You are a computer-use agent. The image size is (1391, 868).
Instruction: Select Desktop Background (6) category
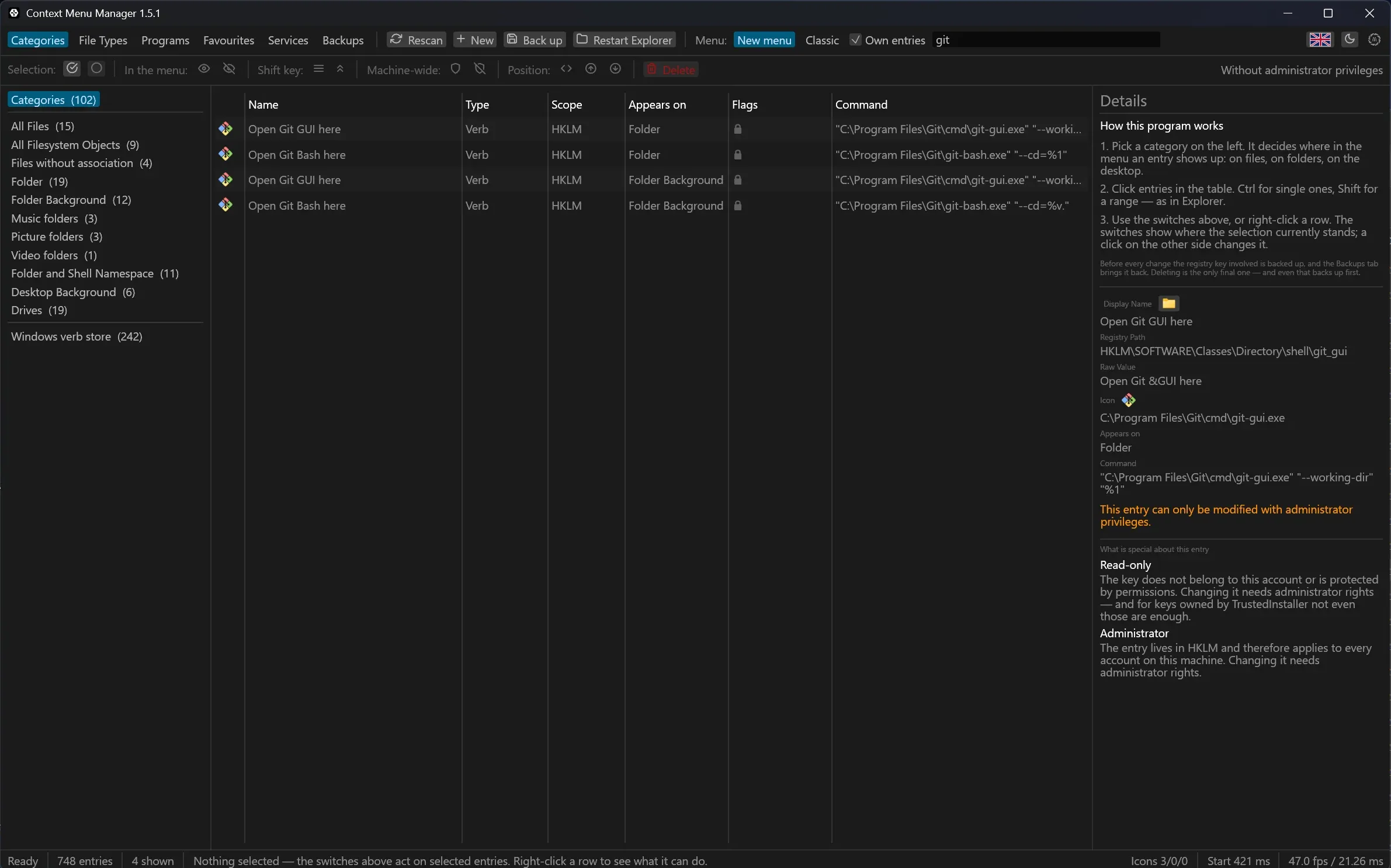(73, 292)
